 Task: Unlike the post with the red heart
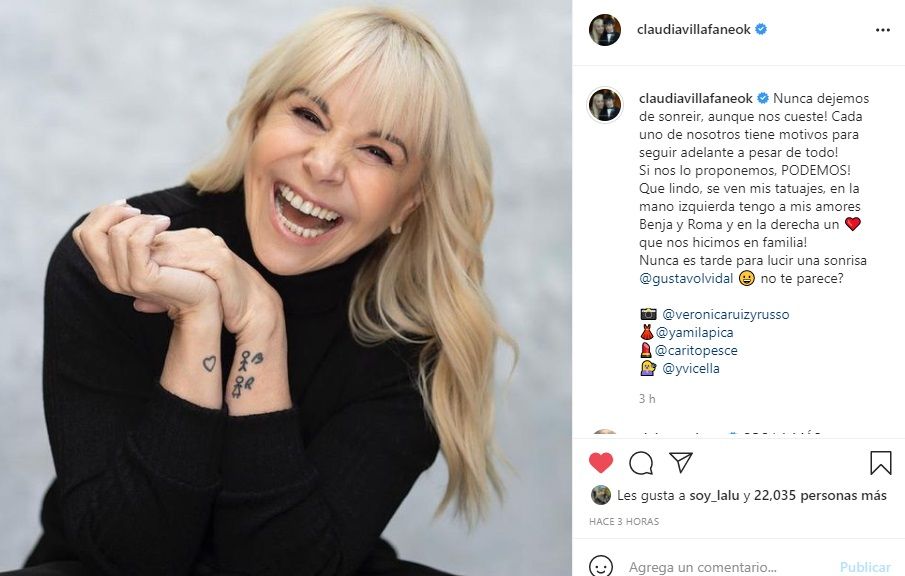[x=601, y=463]
